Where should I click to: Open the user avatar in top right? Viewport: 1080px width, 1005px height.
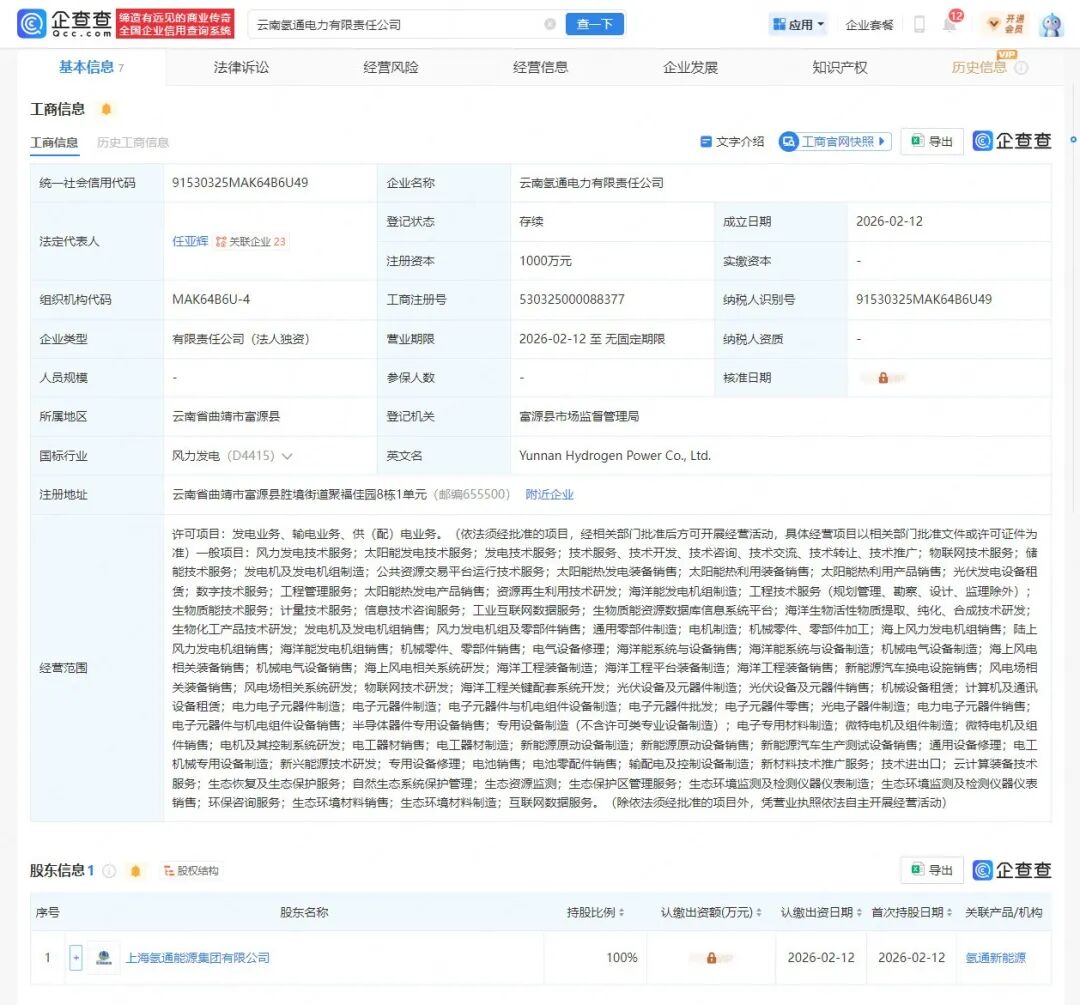[x=1050, y=24]
